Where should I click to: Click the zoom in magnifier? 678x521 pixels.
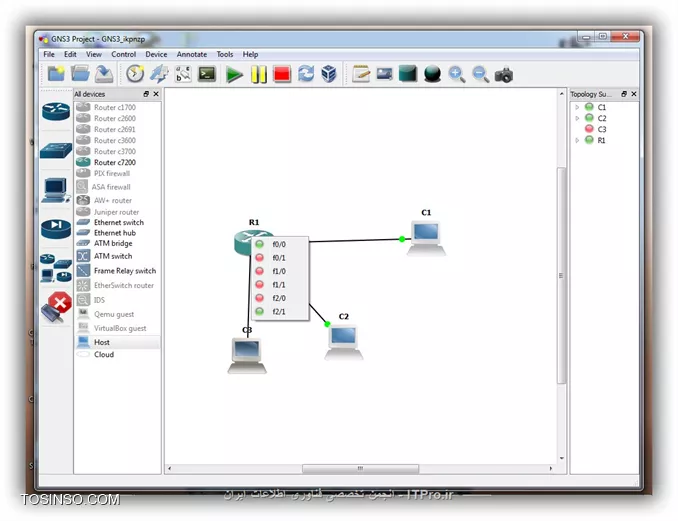(457, 74)
